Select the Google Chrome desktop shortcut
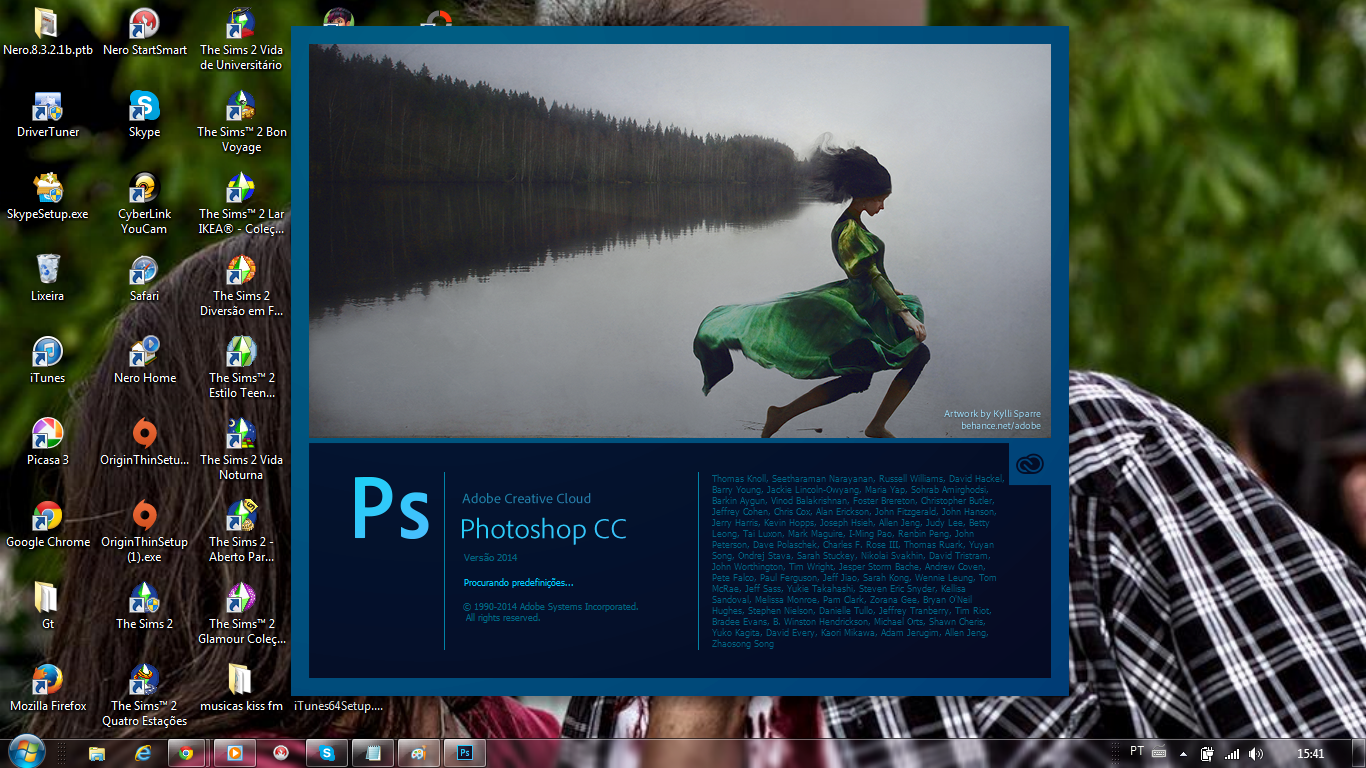Image resolution: width=1366 pixels, height=768 pixels. point(47,523)
